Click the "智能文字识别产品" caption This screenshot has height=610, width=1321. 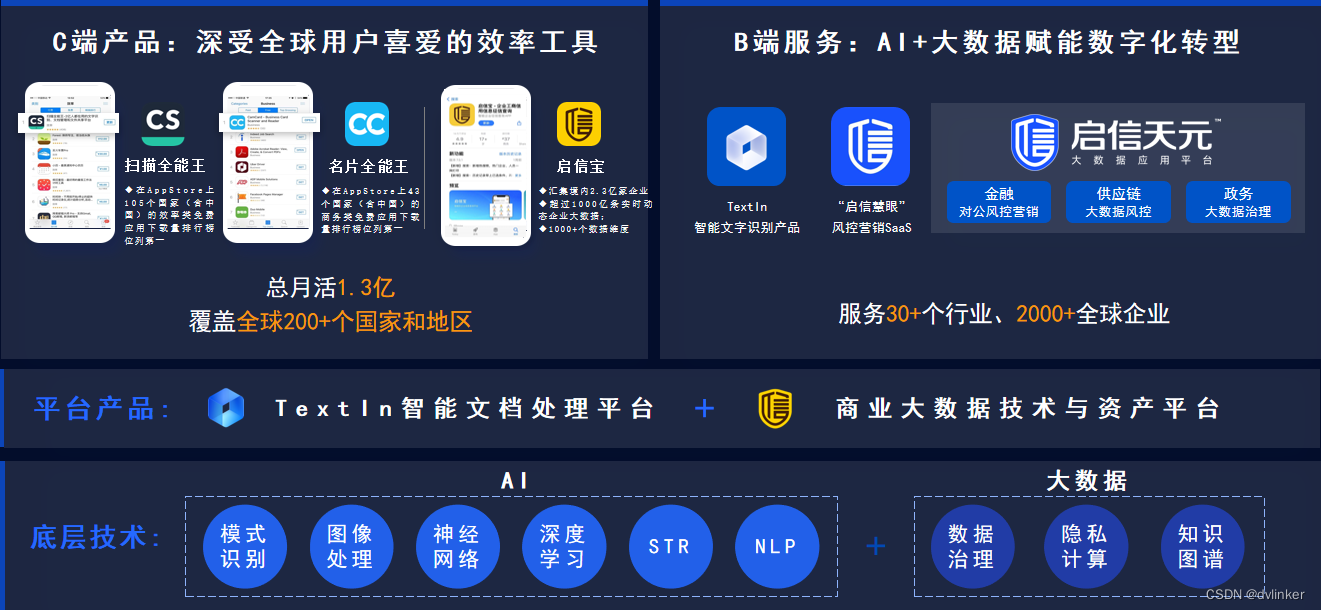747,228
